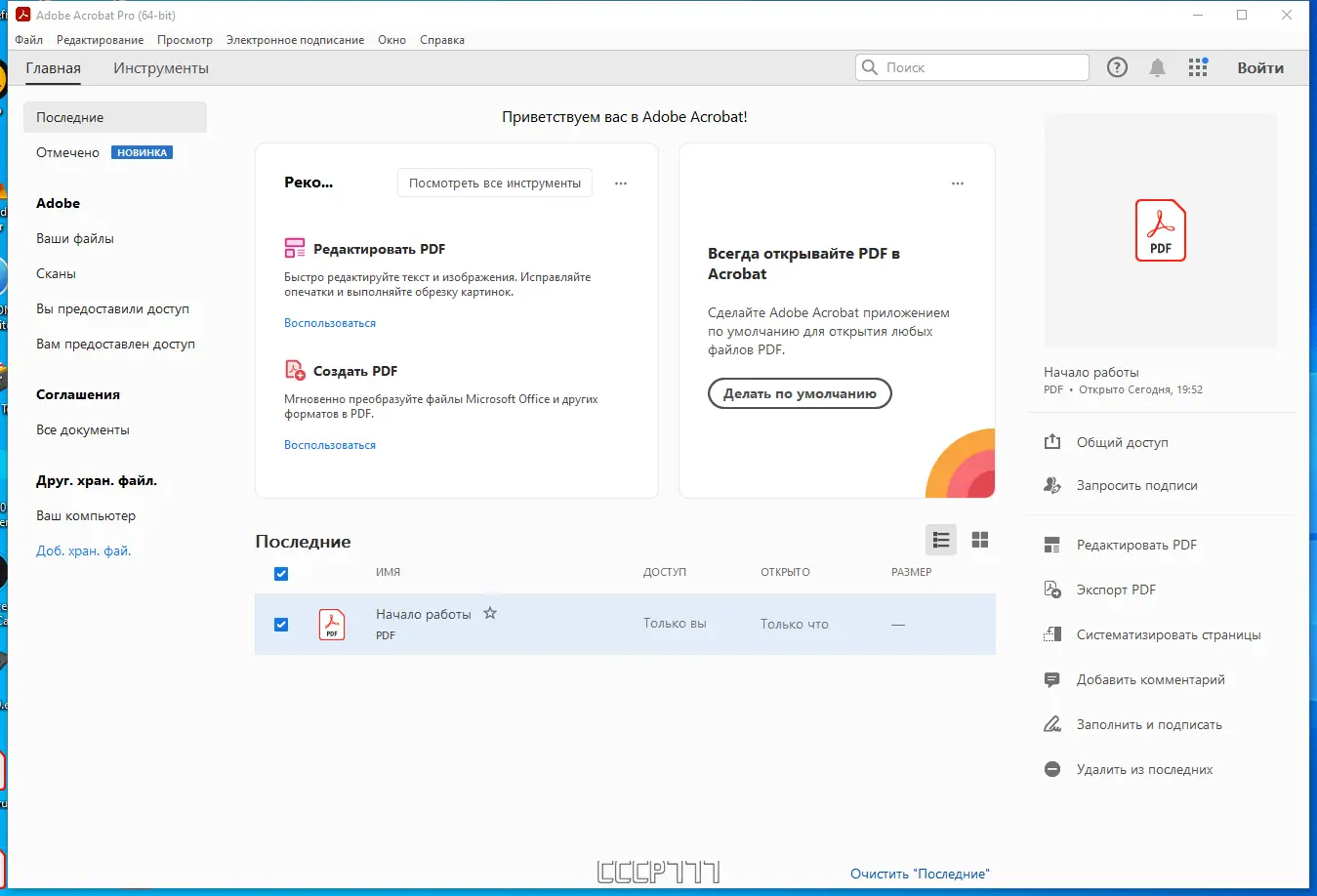The image size is (1317, 896).
Task: Click the 'Очистить "Последние"' link
Action: point(920,874)
